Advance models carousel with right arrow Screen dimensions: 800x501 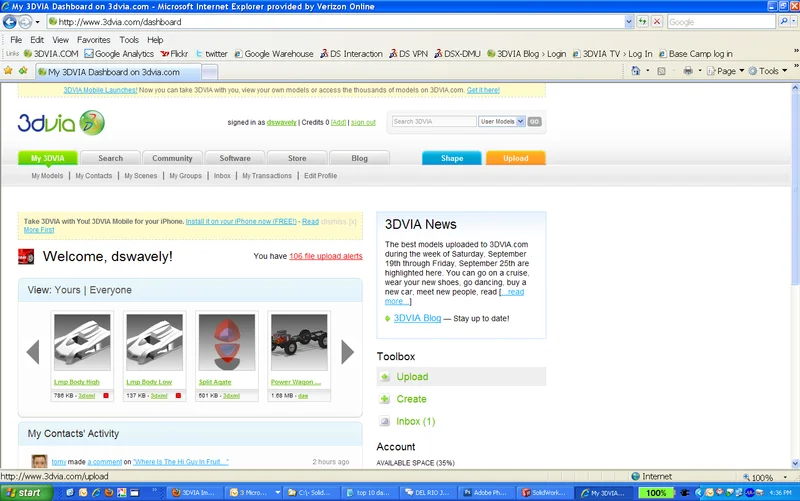tap(348, 352)
